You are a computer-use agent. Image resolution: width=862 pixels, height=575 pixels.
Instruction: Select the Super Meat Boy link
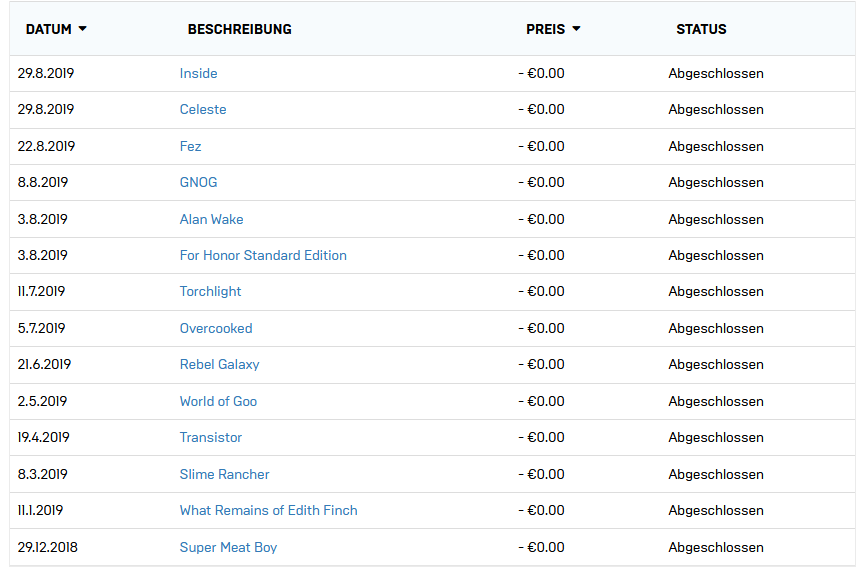coord(228,547)
